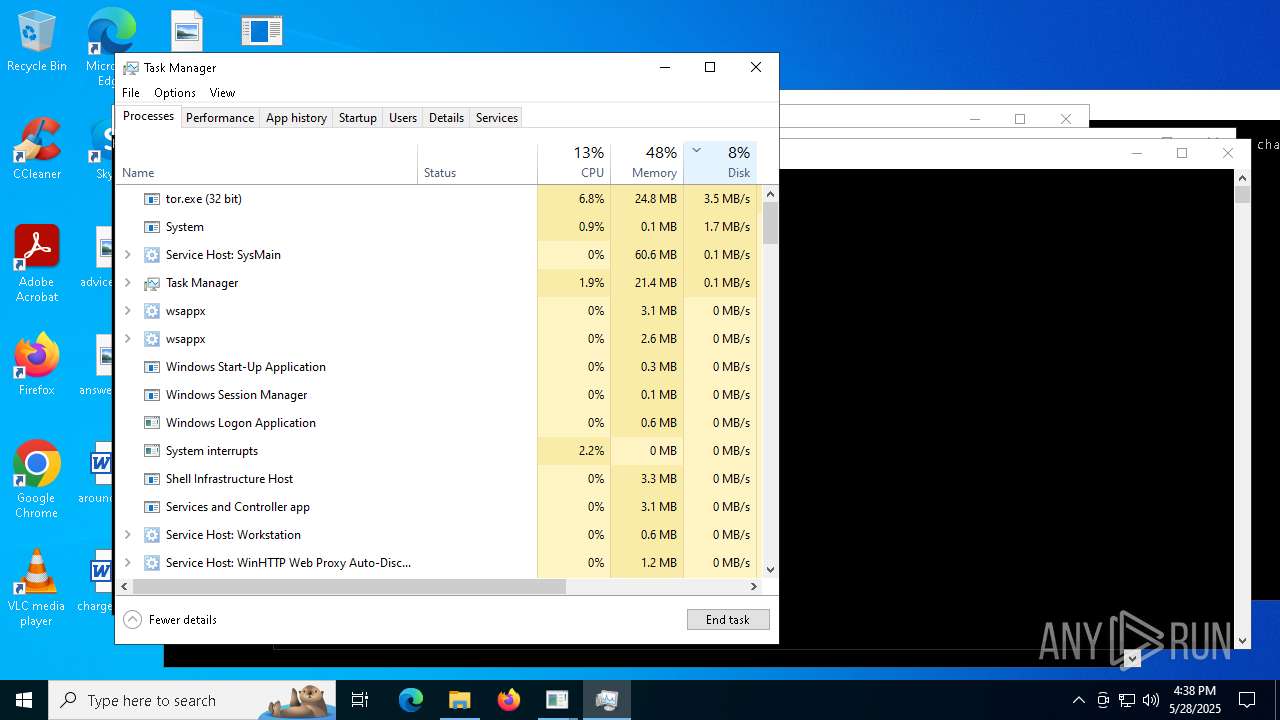This screenshot has width=1280, height=720.
Task: Click the WinHTTP Web Proxy service gear icon
Action: coord(152,563)
